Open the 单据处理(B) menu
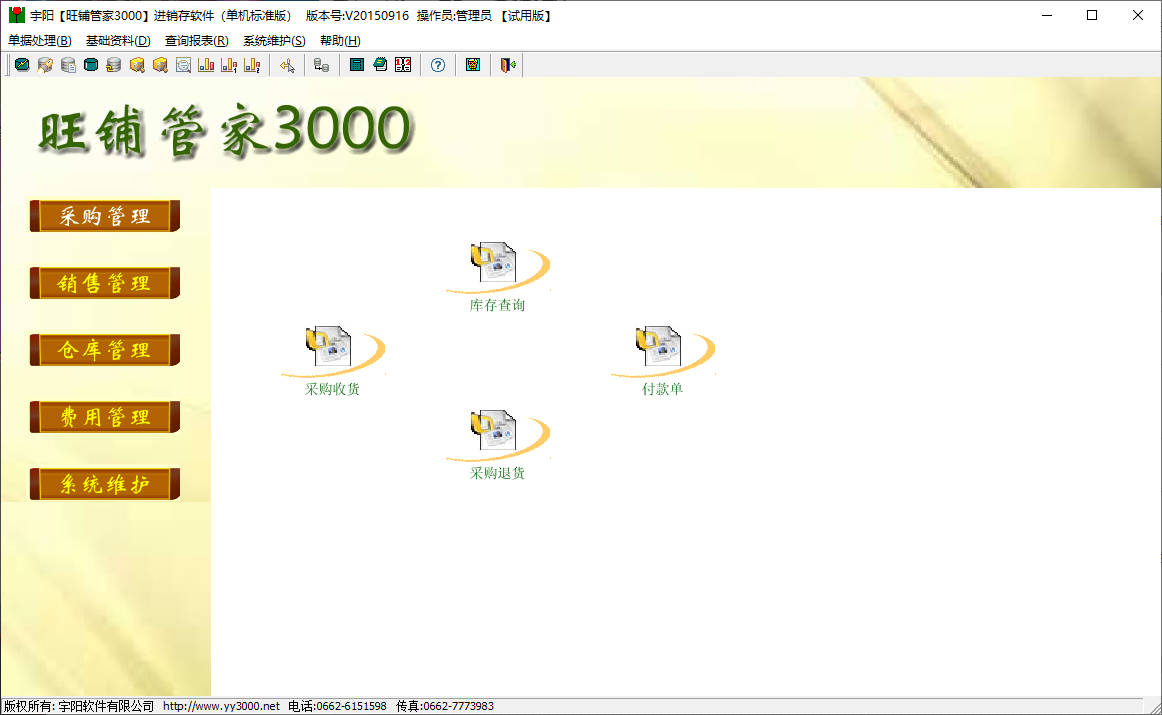The image size is (1162, 715). (40, 41)
